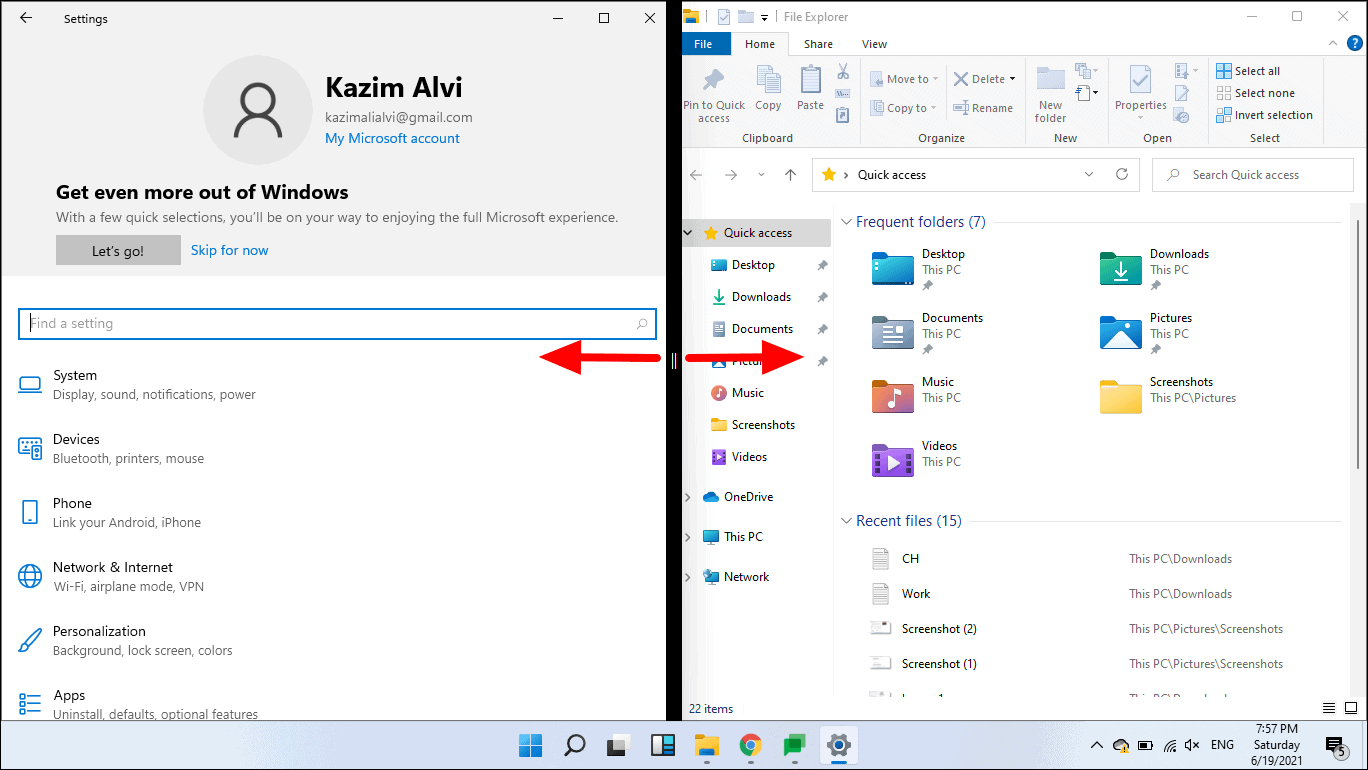Viewport: 1368px width, 770px height.
Task: Expand This PC in navigation pane
Action: pyautogui.click(x=688, y=537)
